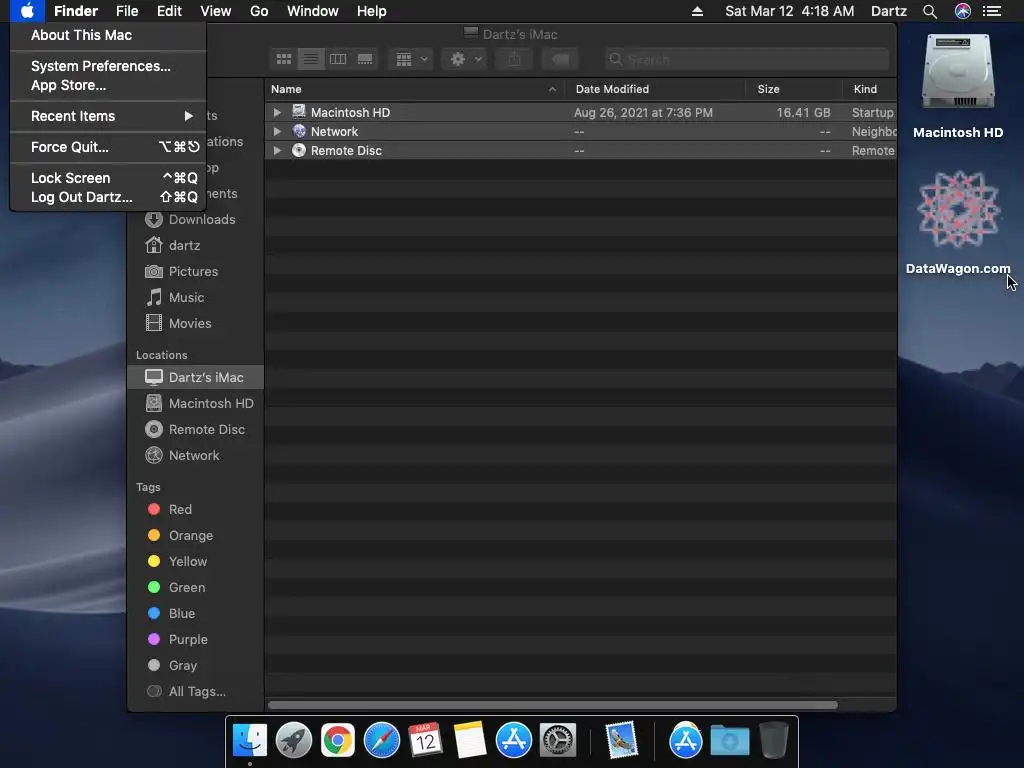Open Calendar from the Dock
The height and width of the screenshot is (768, 1024).
pyautogui.click(x=425, y=741)
